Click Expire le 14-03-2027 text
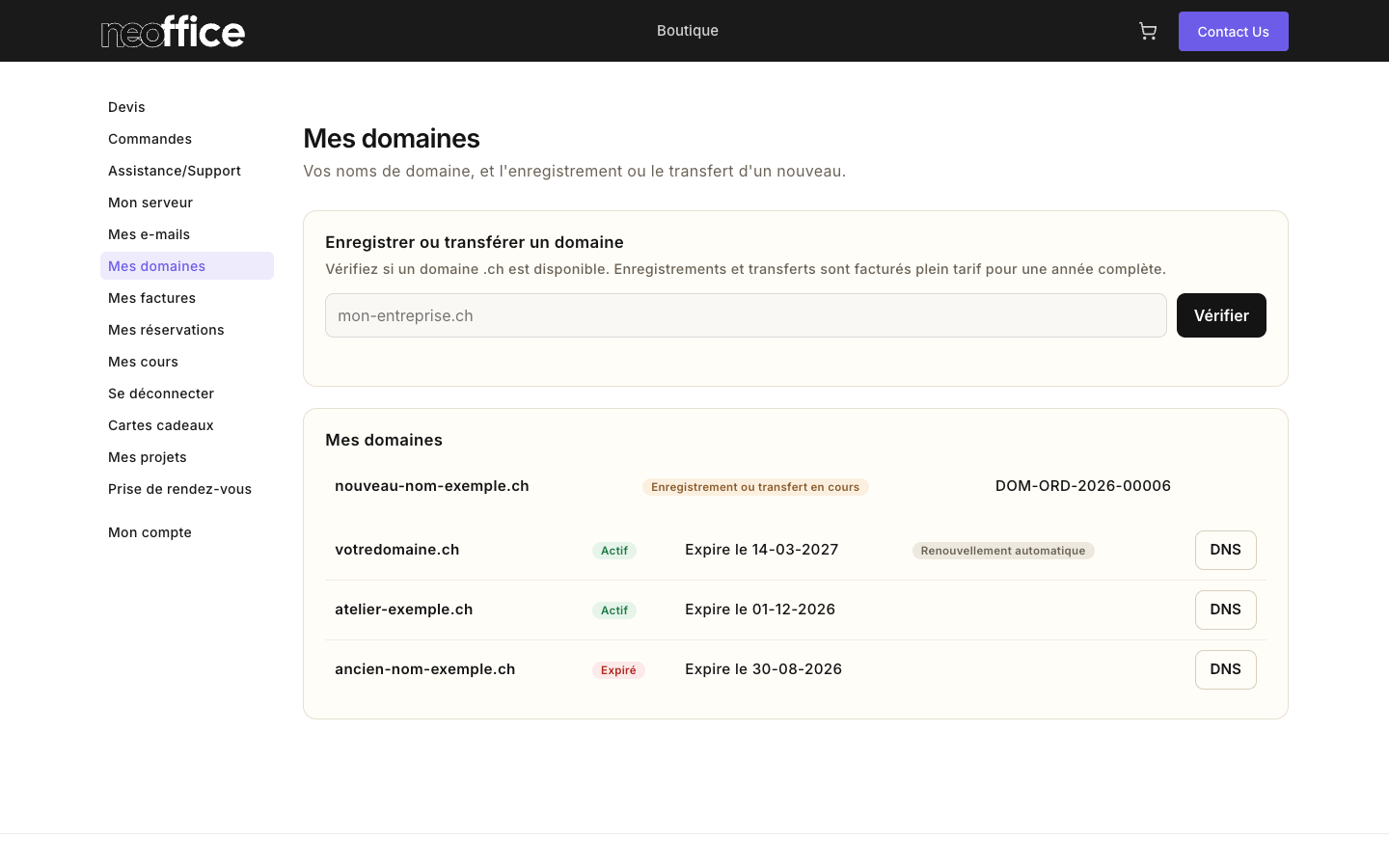The image size is (1389, 868). click(761, 550)
